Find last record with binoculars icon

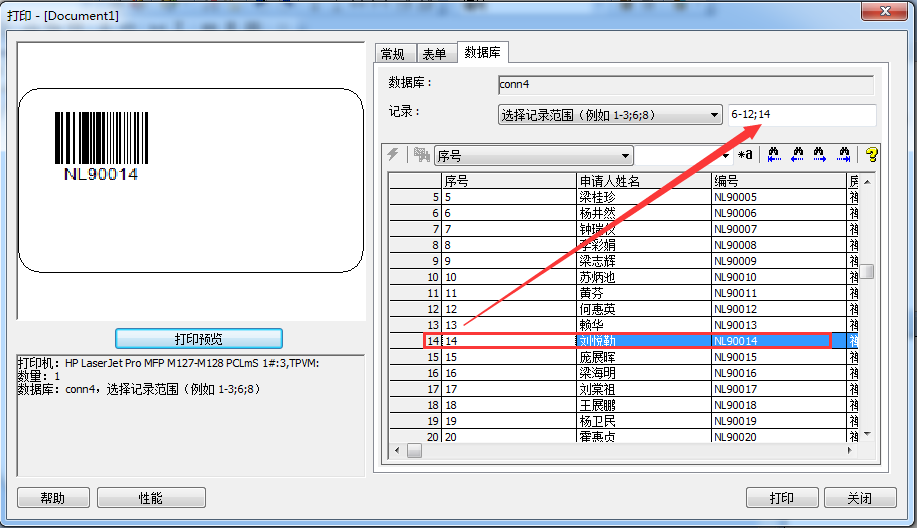pos(843,154)
